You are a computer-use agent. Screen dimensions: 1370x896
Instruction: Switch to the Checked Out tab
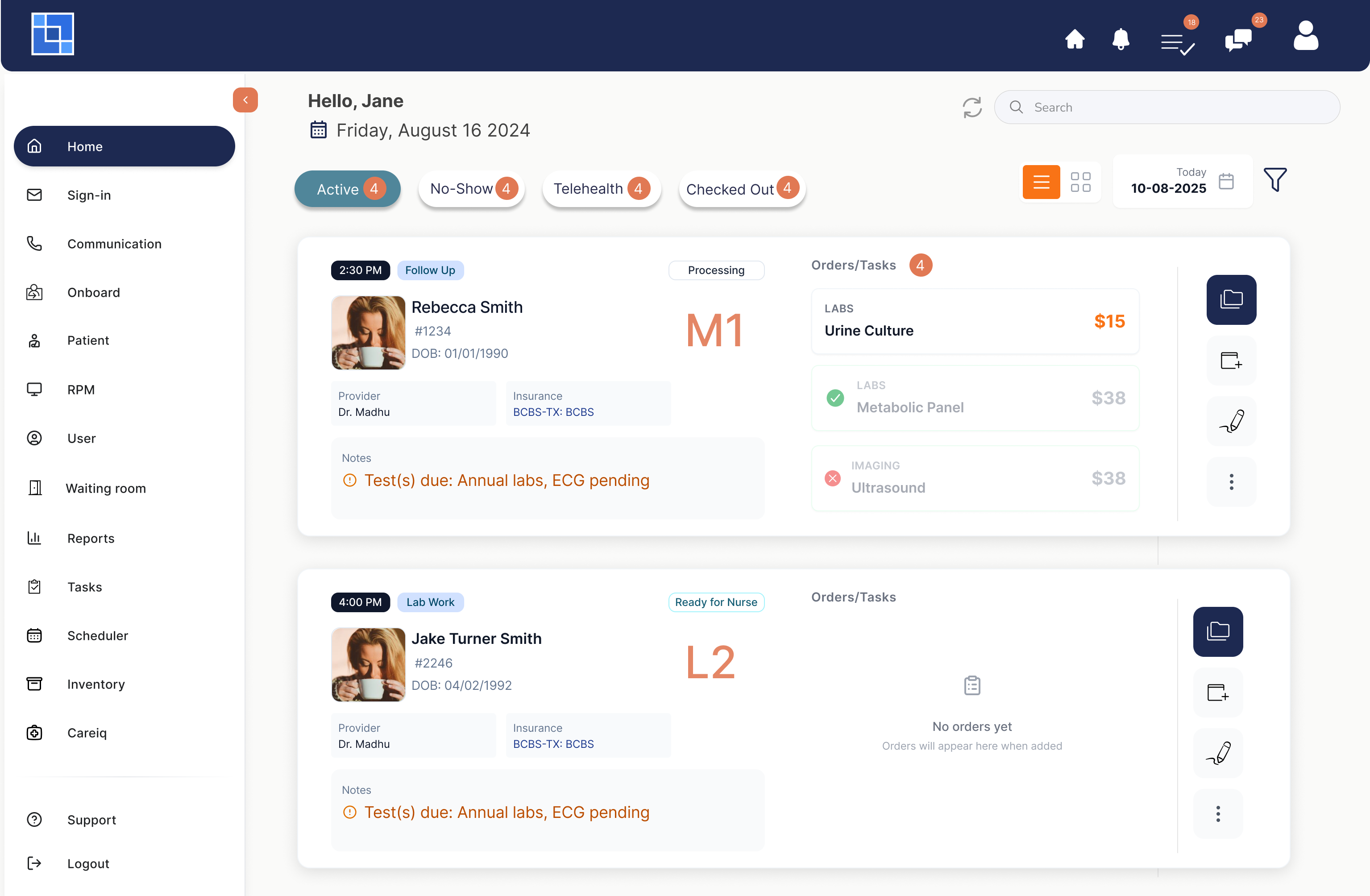741,189
